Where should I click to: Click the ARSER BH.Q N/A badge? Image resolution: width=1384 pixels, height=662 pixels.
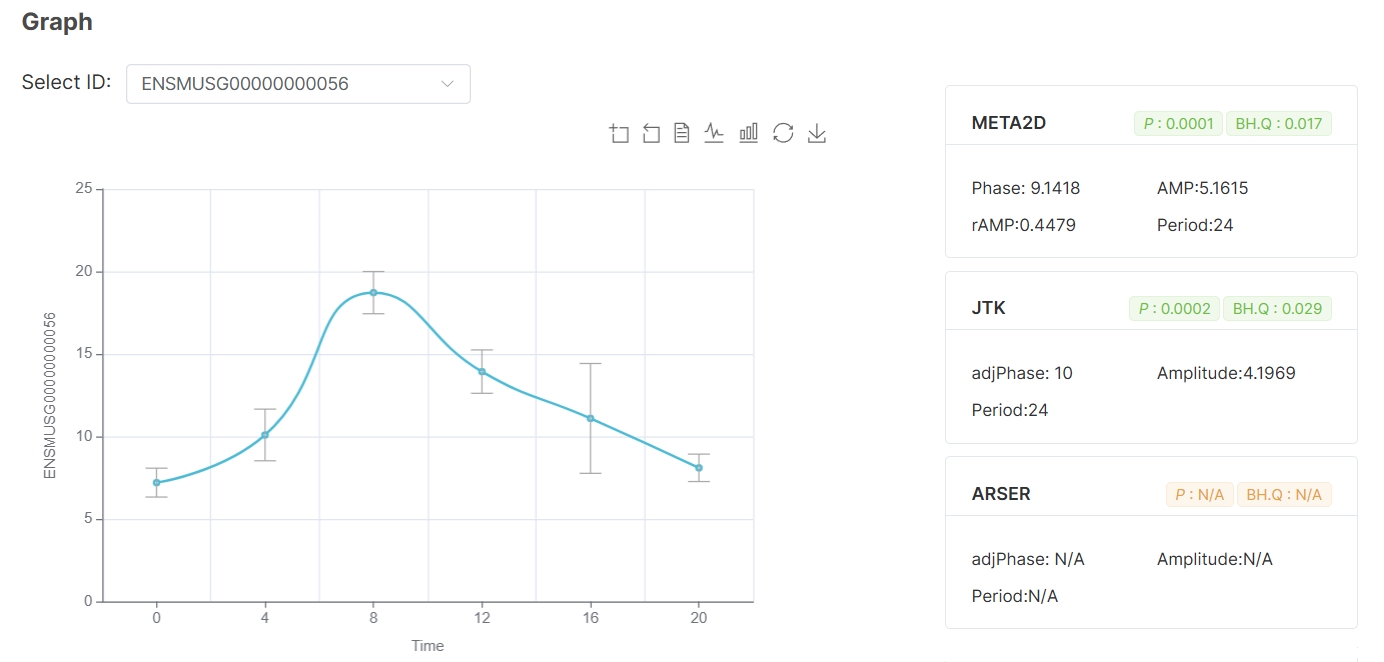pyautogui.click(x=1284, y=494)
